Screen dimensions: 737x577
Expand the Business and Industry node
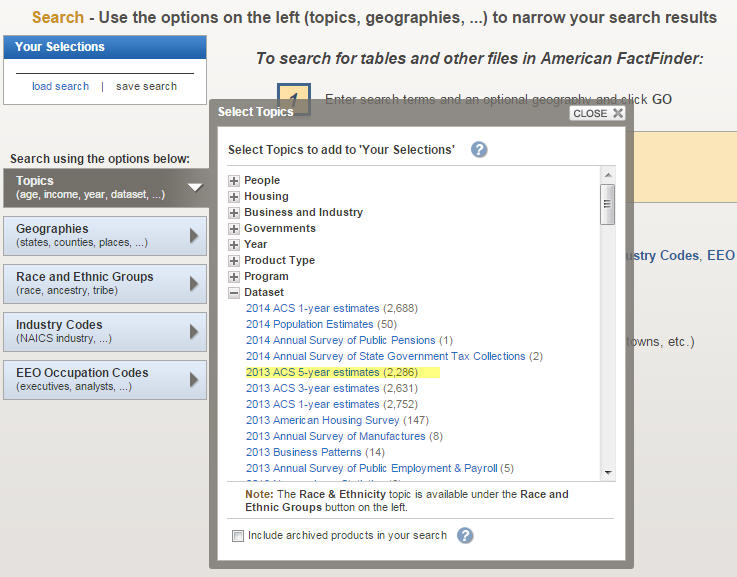234,212
